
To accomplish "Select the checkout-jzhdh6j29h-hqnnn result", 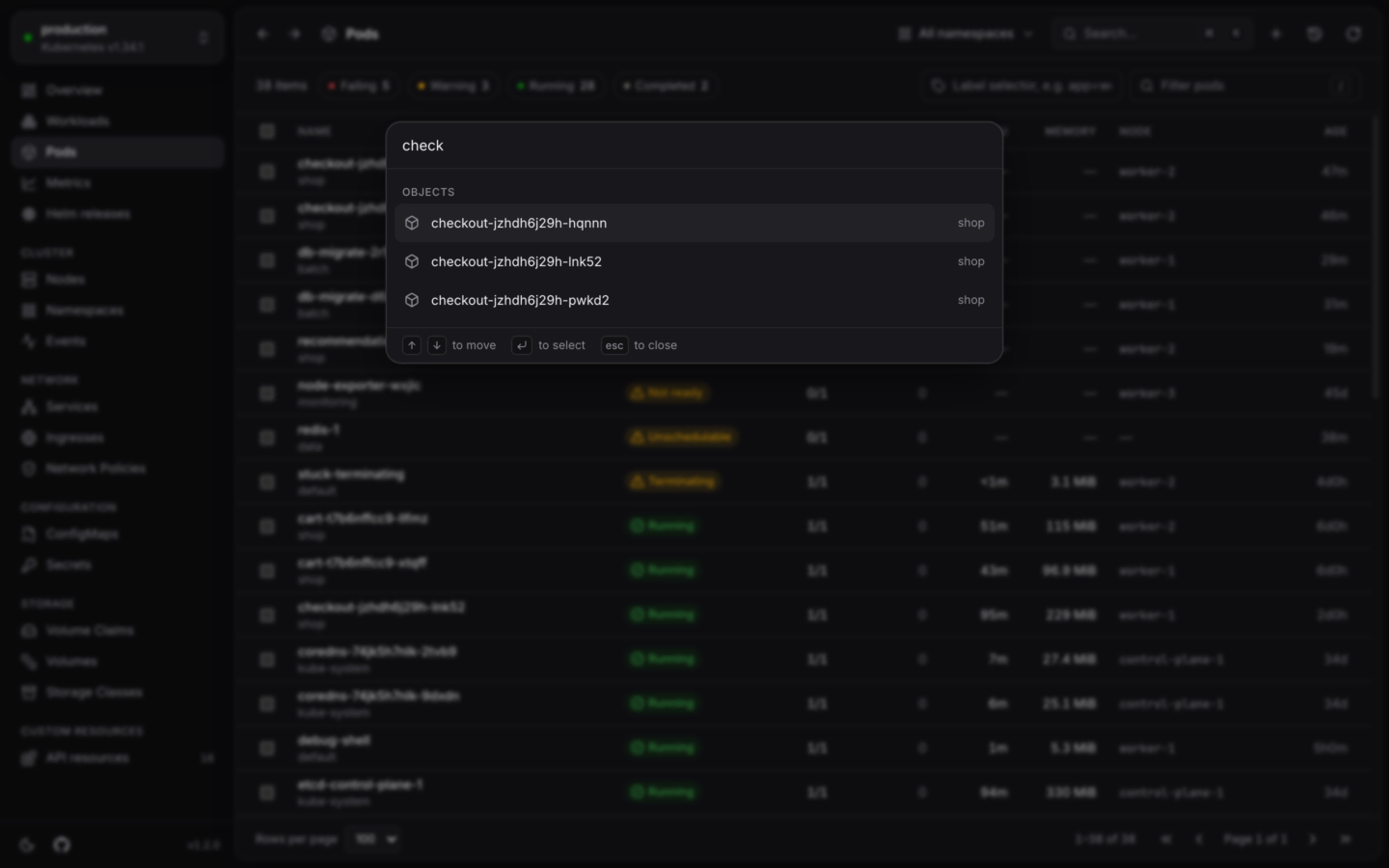I will (x=694, y=223).
